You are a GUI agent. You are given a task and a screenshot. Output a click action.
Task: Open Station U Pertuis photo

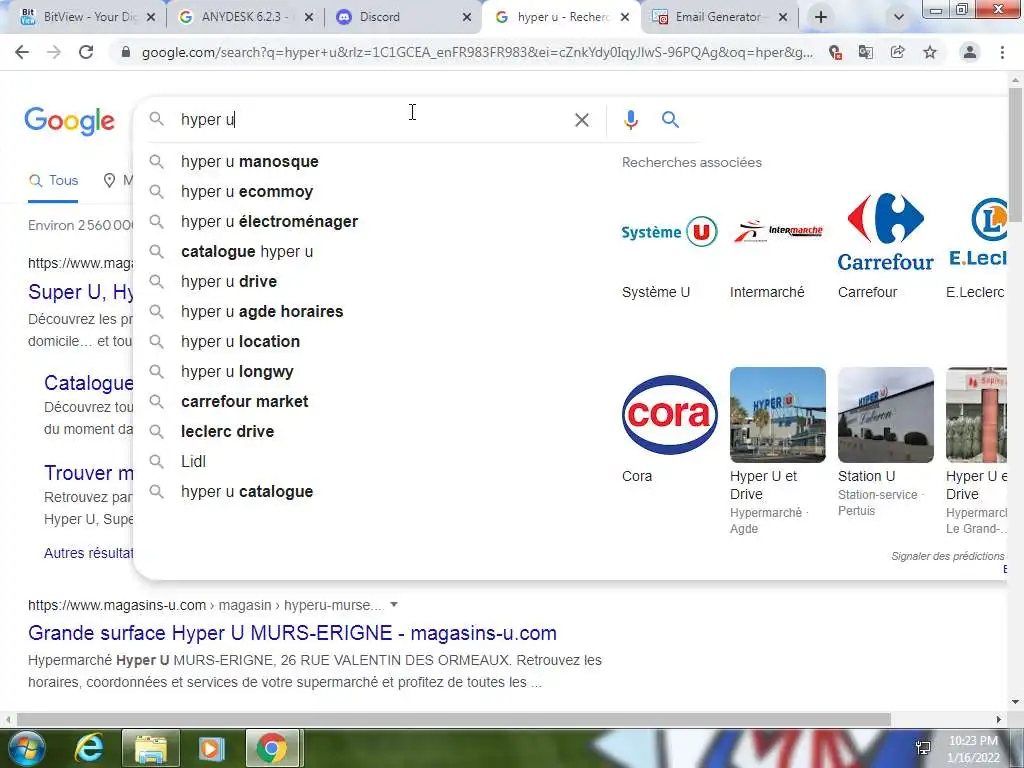click(886, 415)
